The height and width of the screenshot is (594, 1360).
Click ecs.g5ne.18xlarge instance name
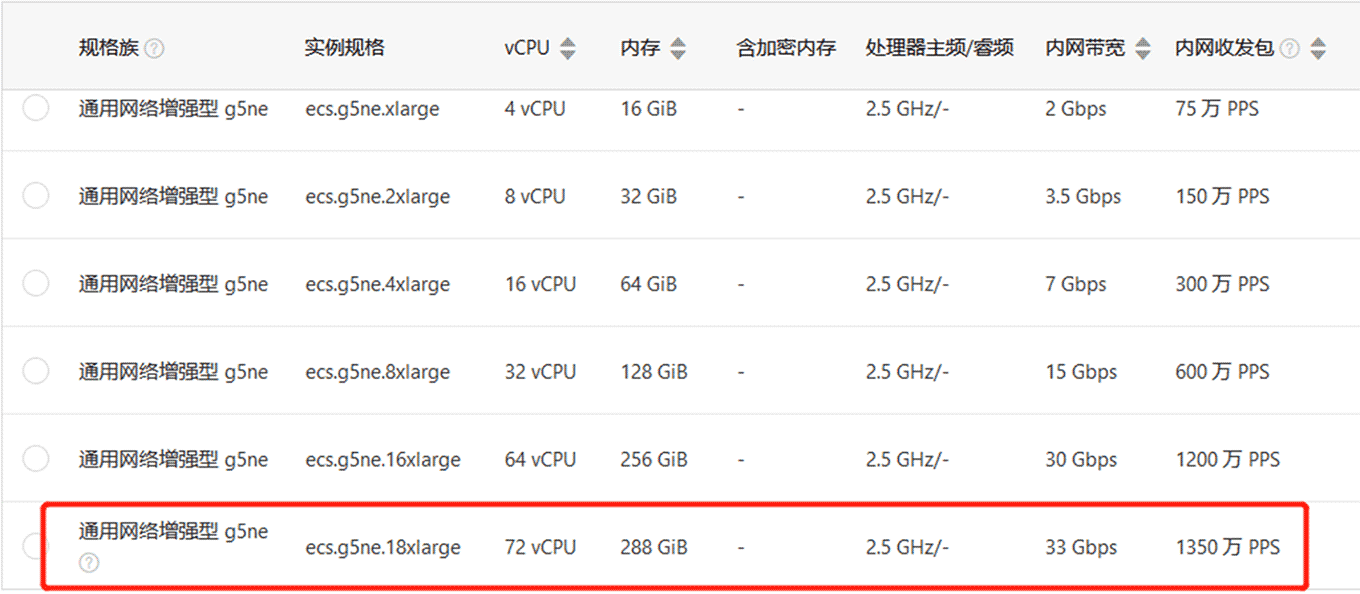383,548
